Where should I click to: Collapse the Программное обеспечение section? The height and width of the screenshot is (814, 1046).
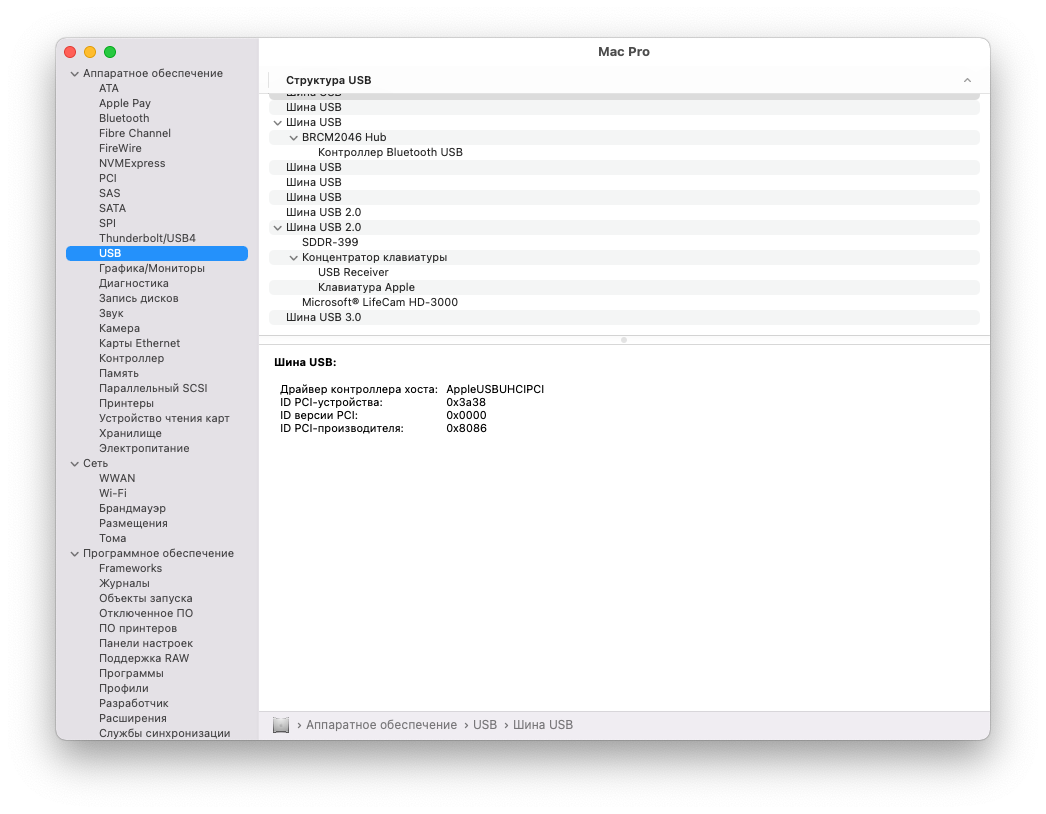click(75, 554)
